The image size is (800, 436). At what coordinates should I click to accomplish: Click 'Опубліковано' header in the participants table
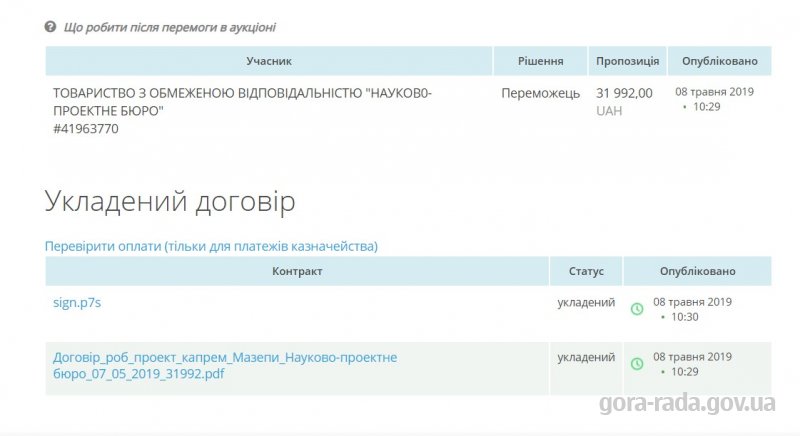720,61
